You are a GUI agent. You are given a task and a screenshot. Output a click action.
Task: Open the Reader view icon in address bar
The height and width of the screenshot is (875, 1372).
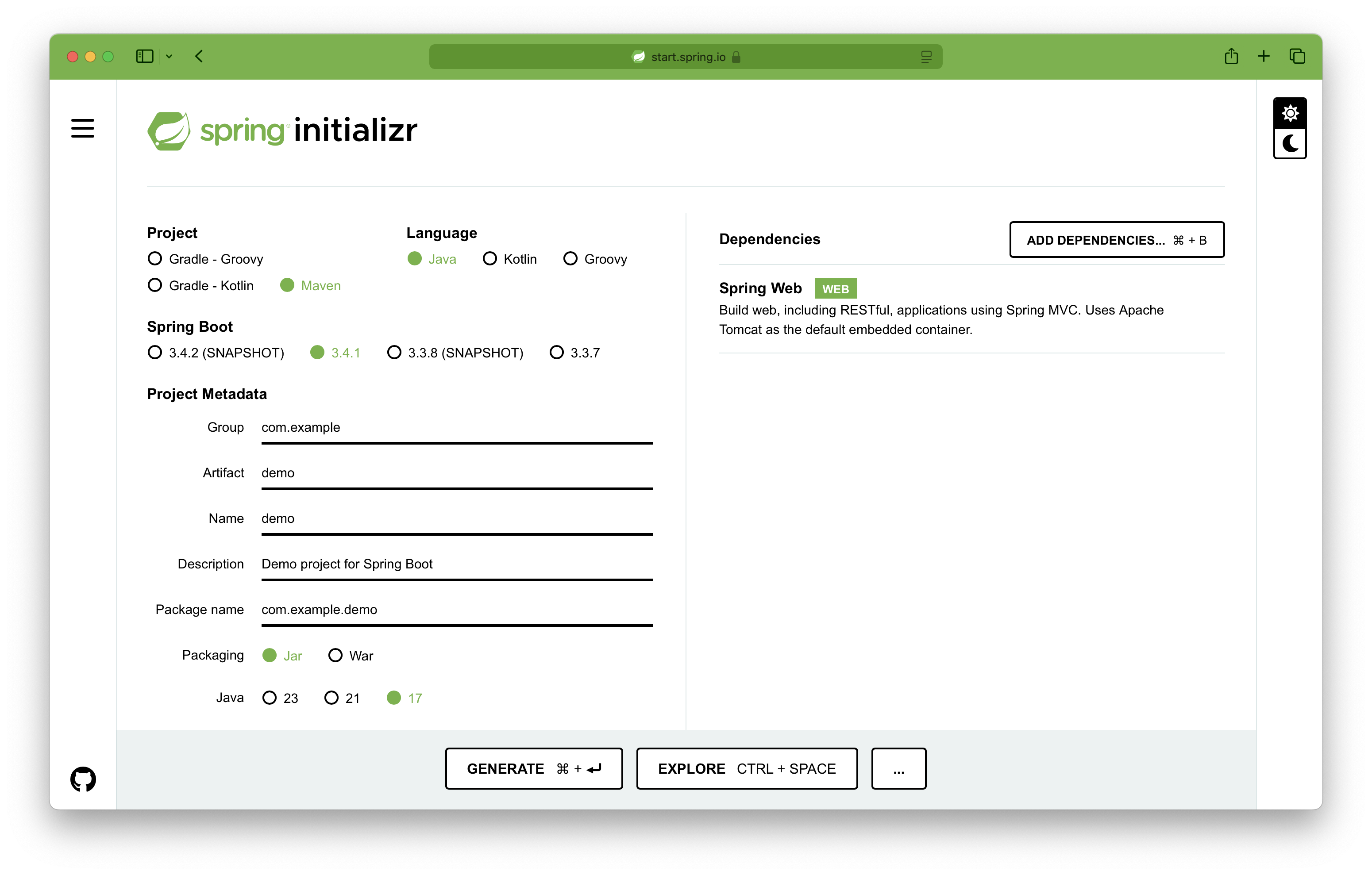[x=926, y=57]
